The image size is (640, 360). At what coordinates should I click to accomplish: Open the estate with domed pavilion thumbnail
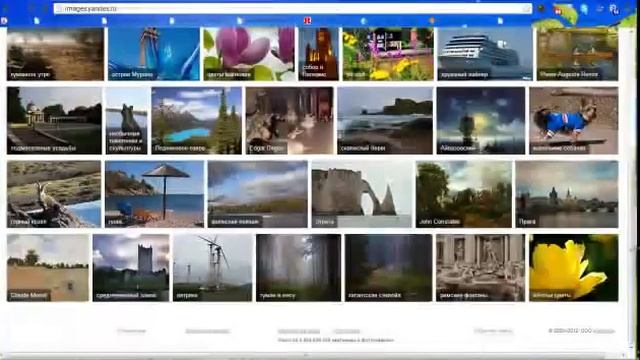pos(54,120)
